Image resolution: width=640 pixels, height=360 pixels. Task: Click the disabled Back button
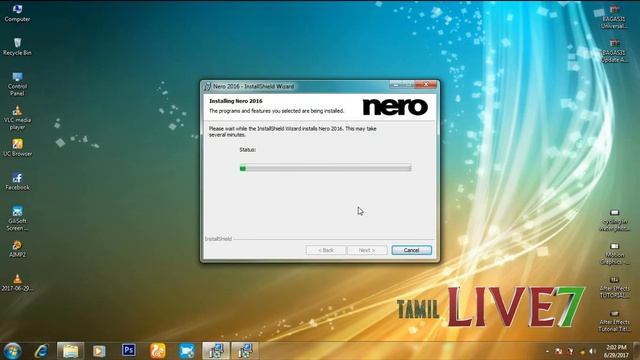pos(326,250)
